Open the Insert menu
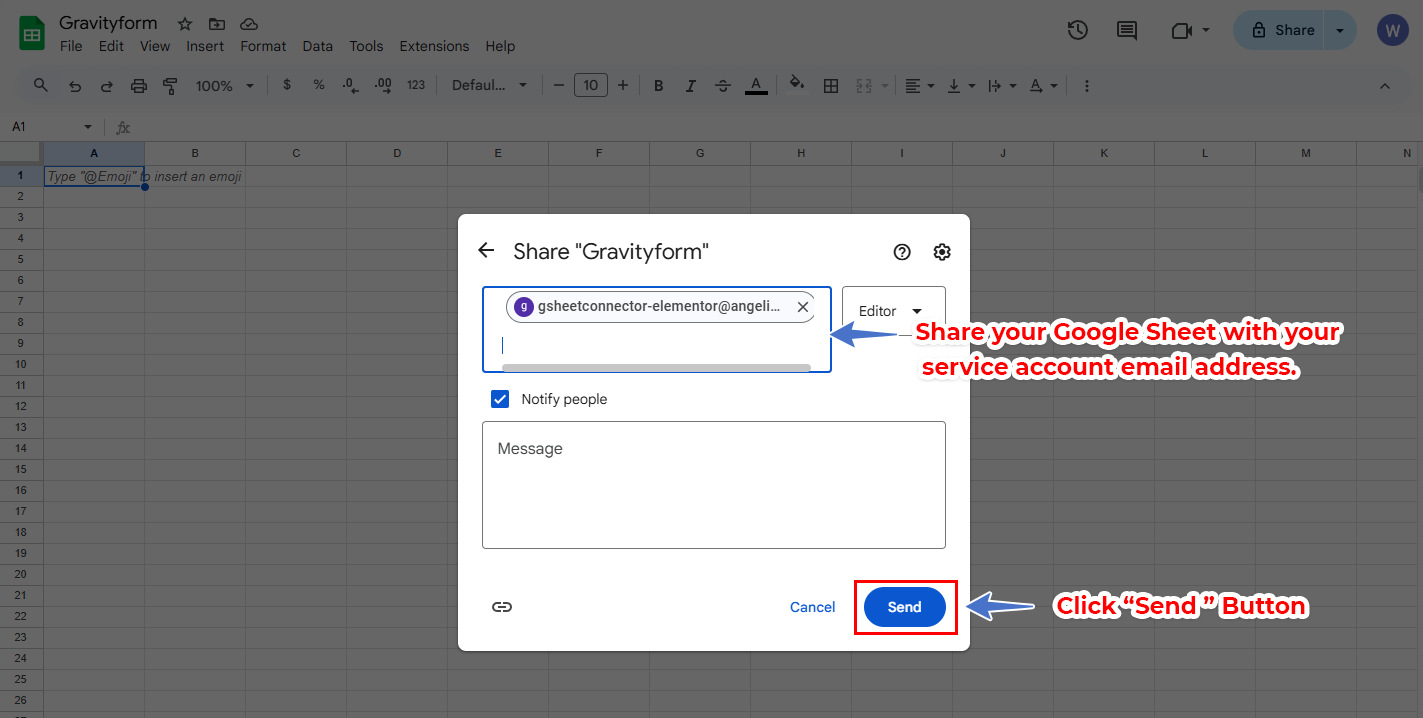 205,46
